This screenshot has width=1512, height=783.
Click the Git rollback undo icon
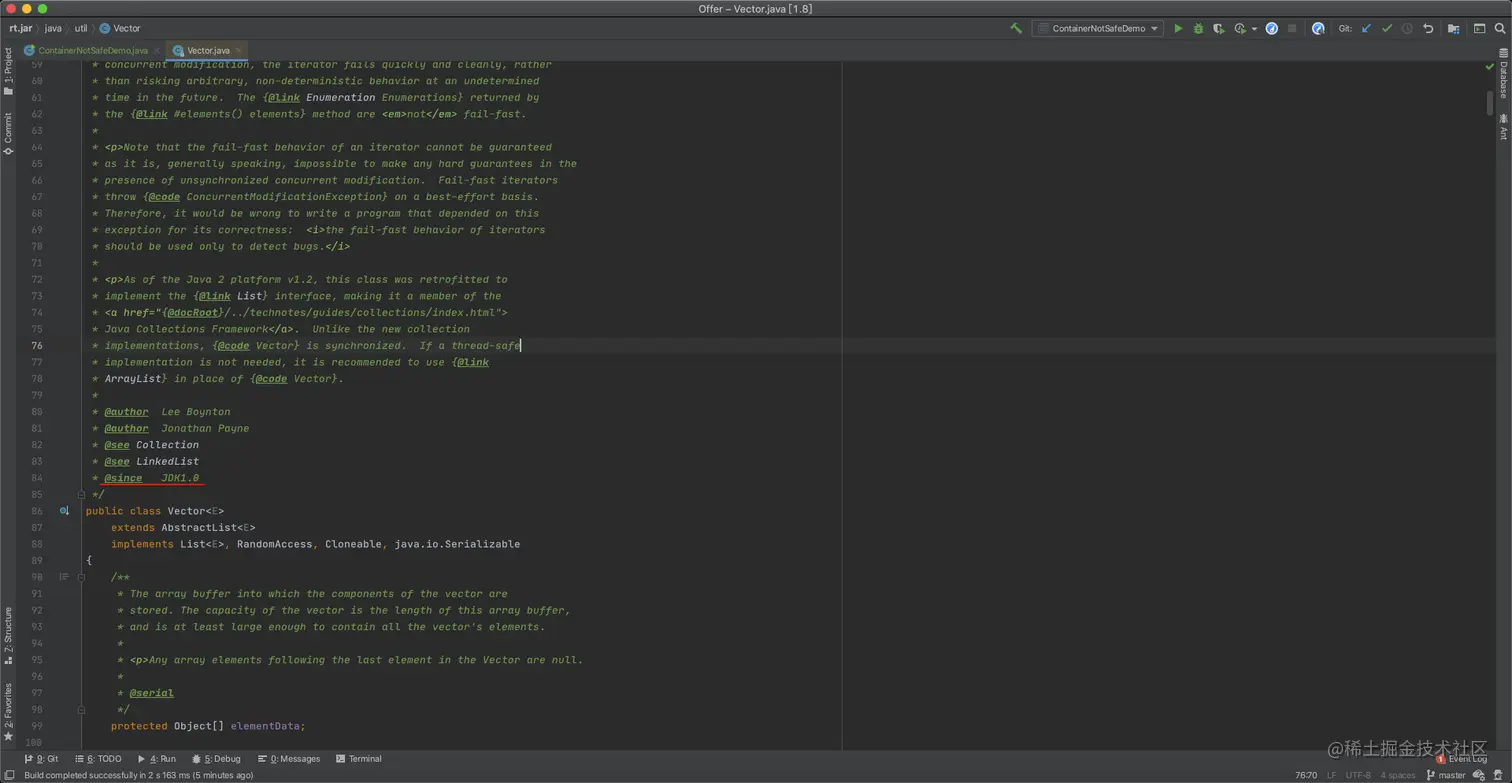point(1428,29)
